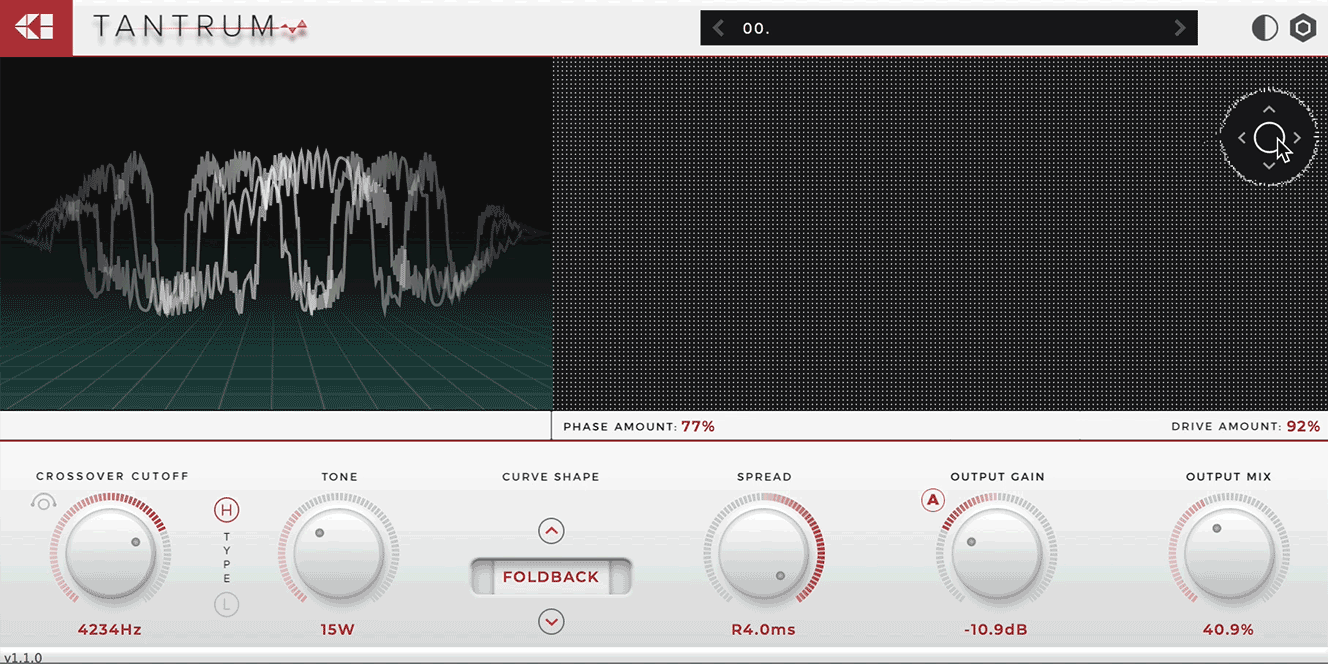
Task: Toggle the auto output gain A button
Action: tap(933, 500)
